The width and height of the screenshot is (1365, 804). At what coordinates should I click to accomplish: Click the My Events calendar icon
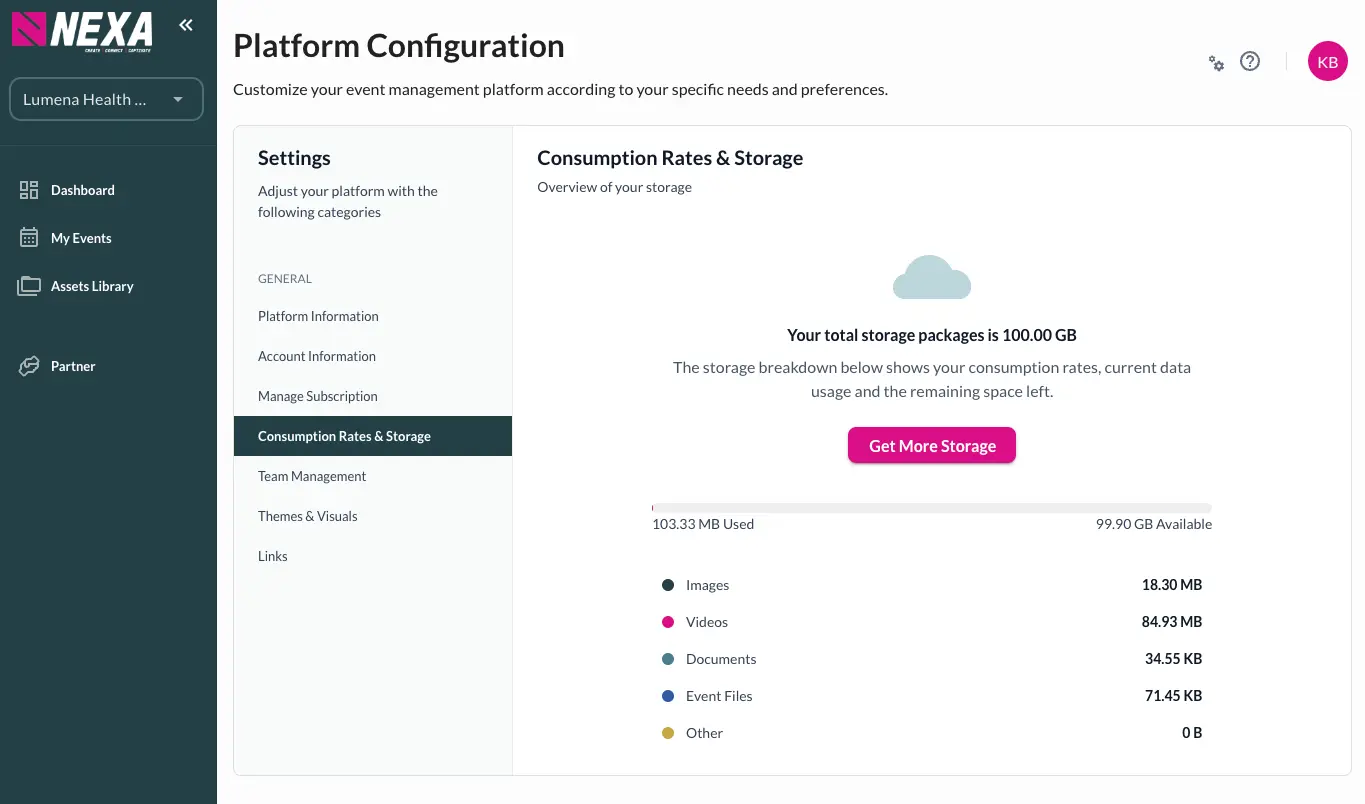(x=29, y=238)
